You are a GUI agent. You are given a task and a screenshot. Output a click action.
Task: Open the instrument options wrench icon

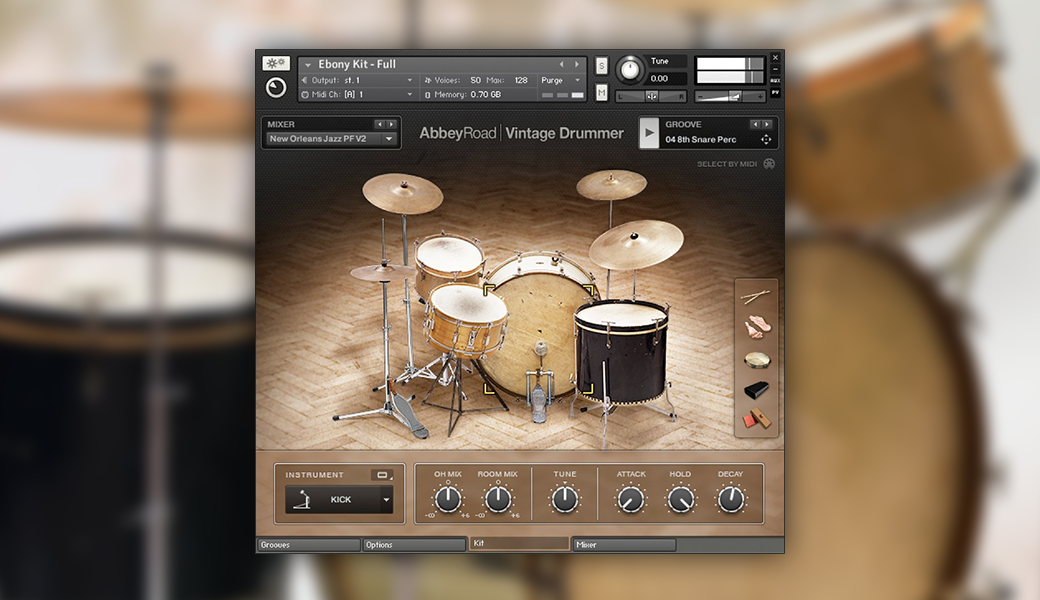[276, 64]
